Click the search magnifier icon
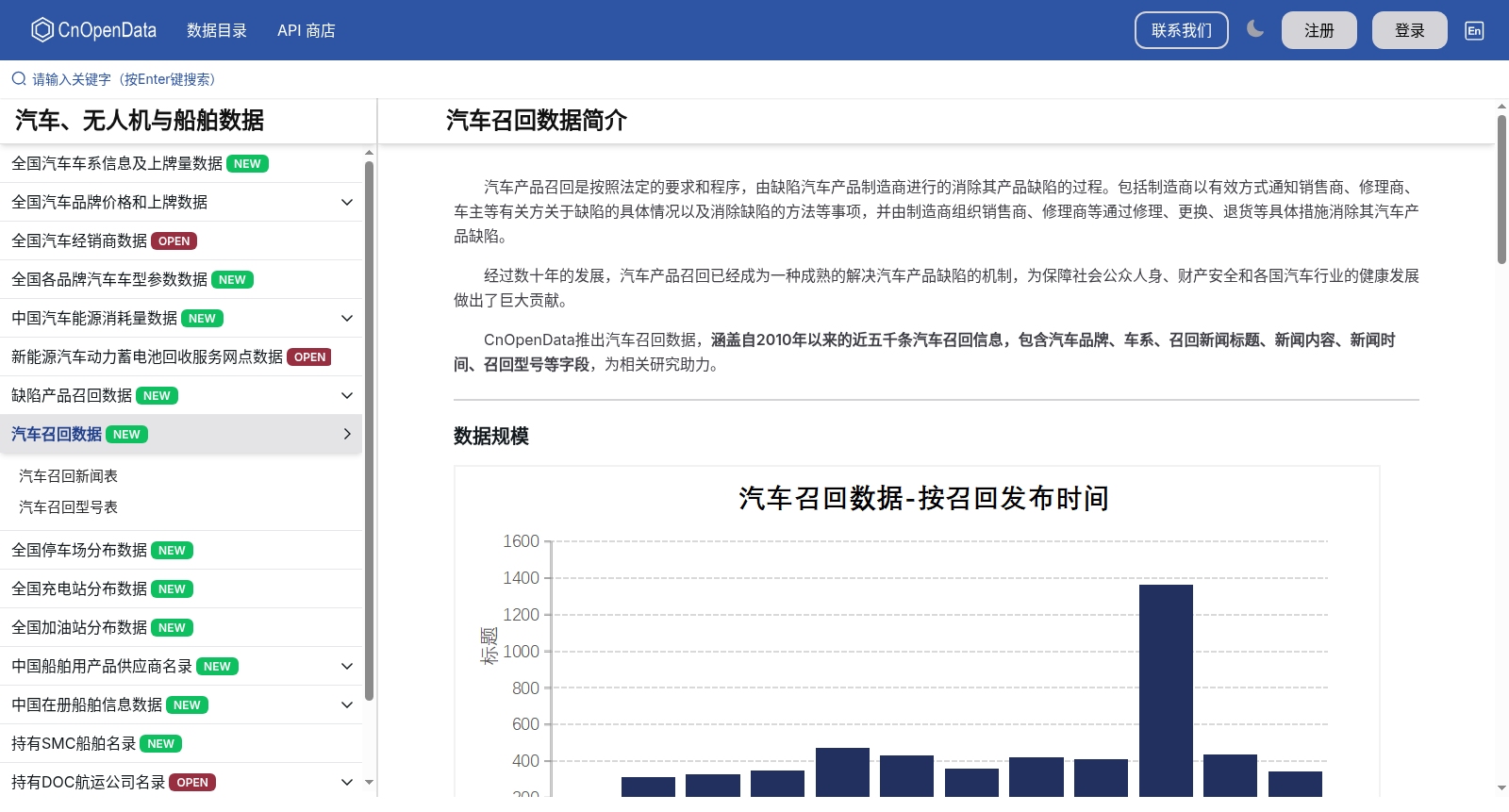 click(19, 79)
